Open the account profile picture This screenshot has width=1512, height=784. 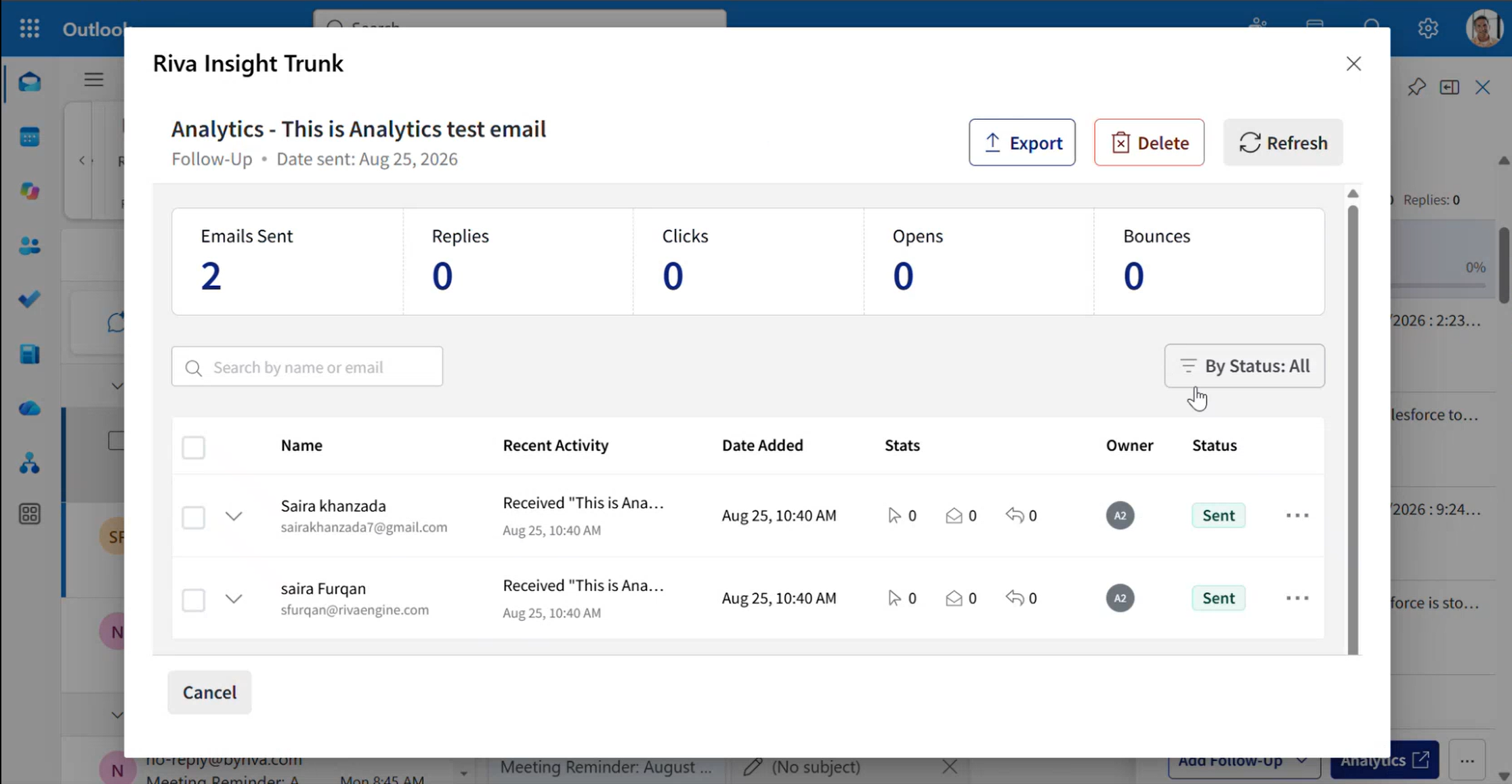[1484, 28]
